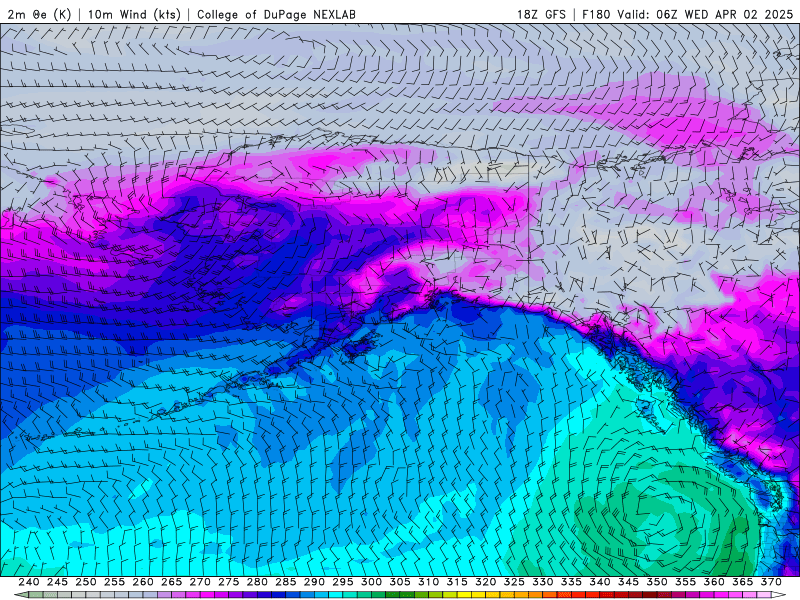The height and width of the screenshot is (600, 800).
Task: Click the 355 value on the color scale
Action: click(x=686, y=582)
